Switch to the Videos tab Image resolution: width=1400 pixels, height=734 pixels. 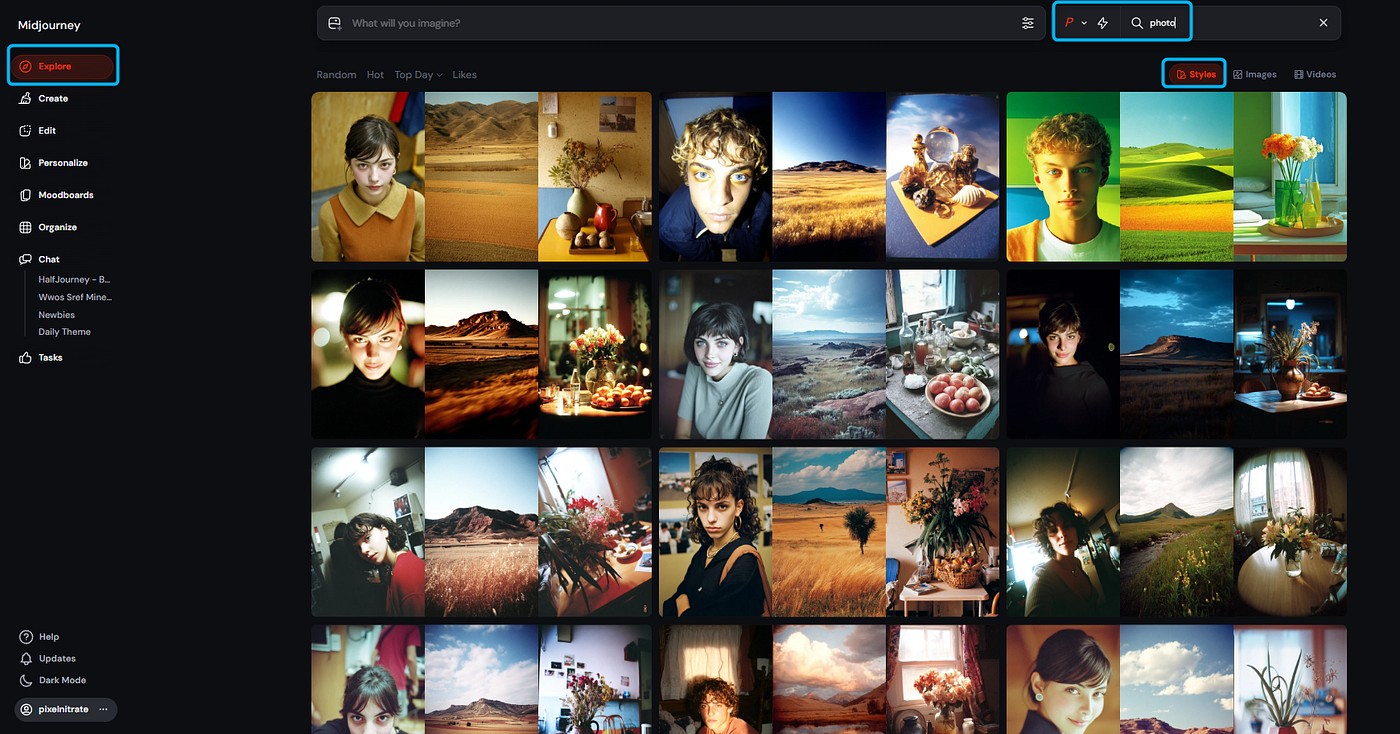click(1315, 74)
